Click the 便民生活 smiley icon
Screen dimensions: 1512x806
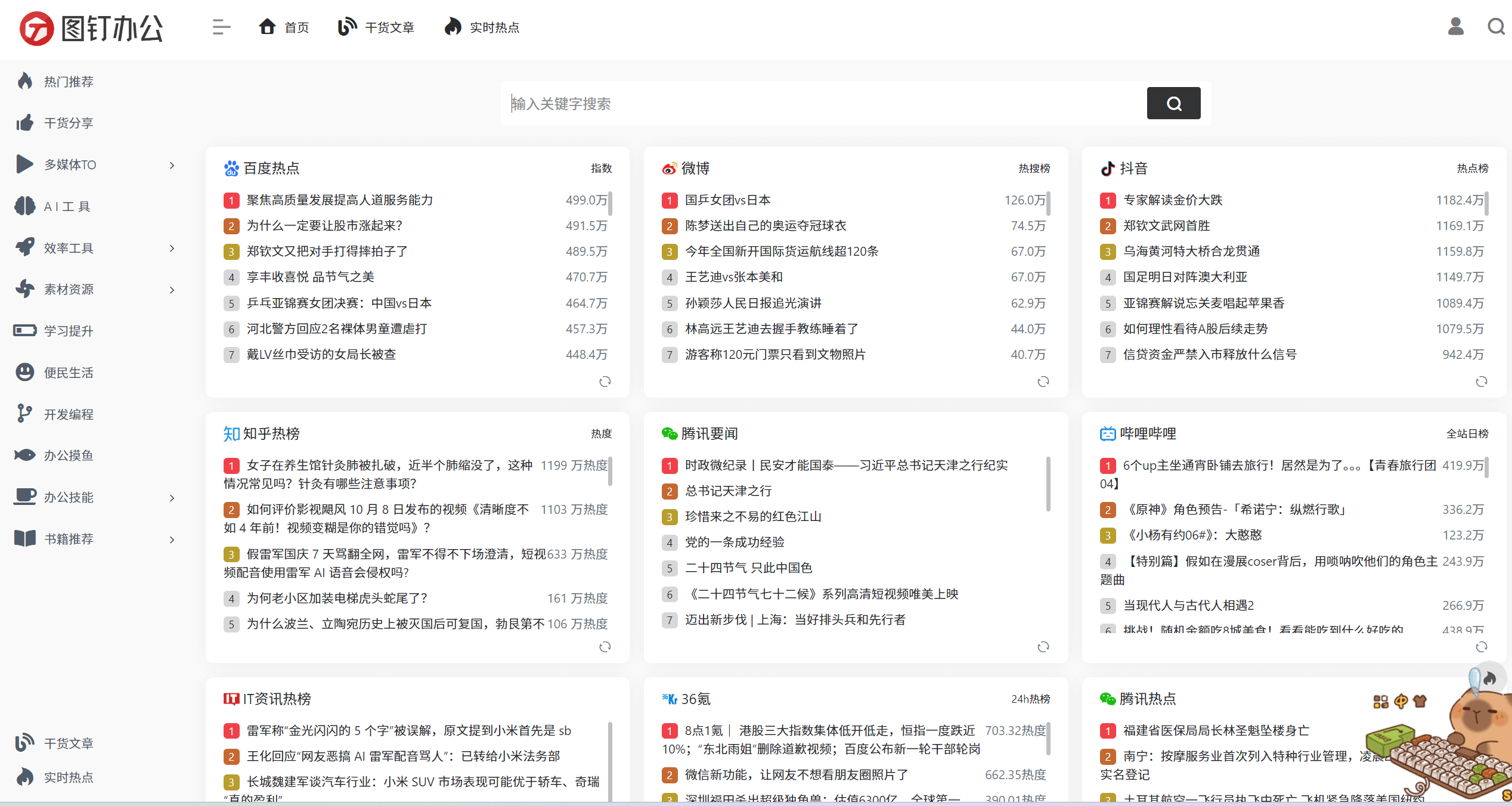click(25, 372)
